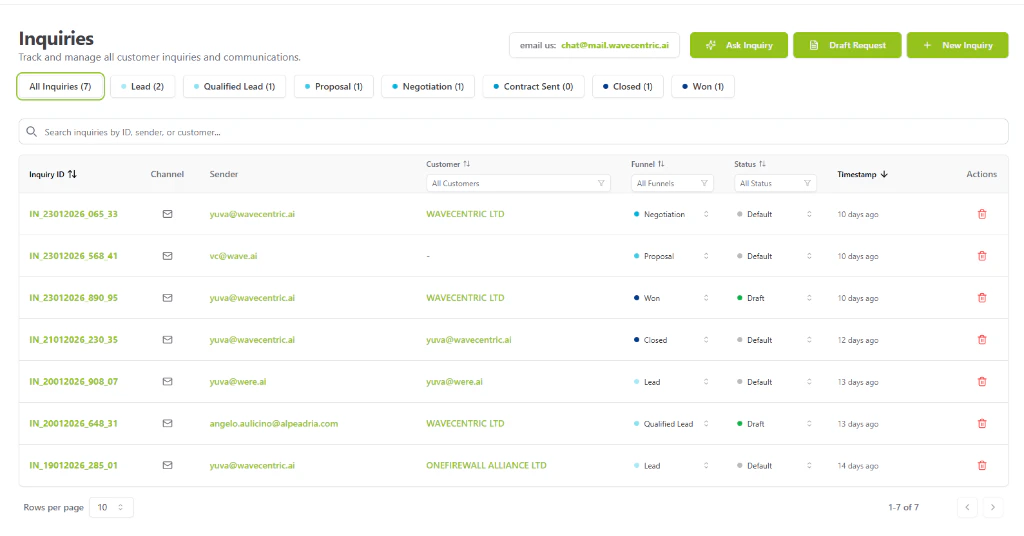Change Negotiation funnel for IN_23012026_065_33
1024x536 pixels.
[671, 214]
